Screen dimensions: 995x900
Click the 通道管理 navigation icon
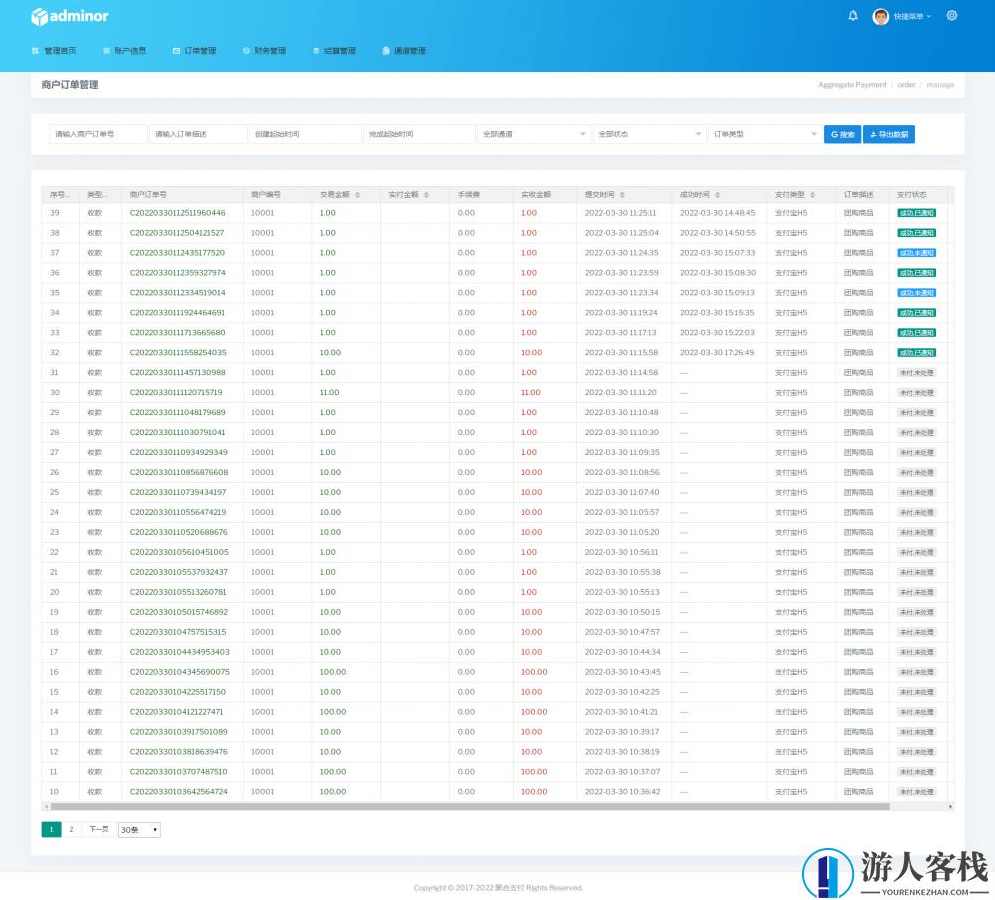(x=387, y=50)
